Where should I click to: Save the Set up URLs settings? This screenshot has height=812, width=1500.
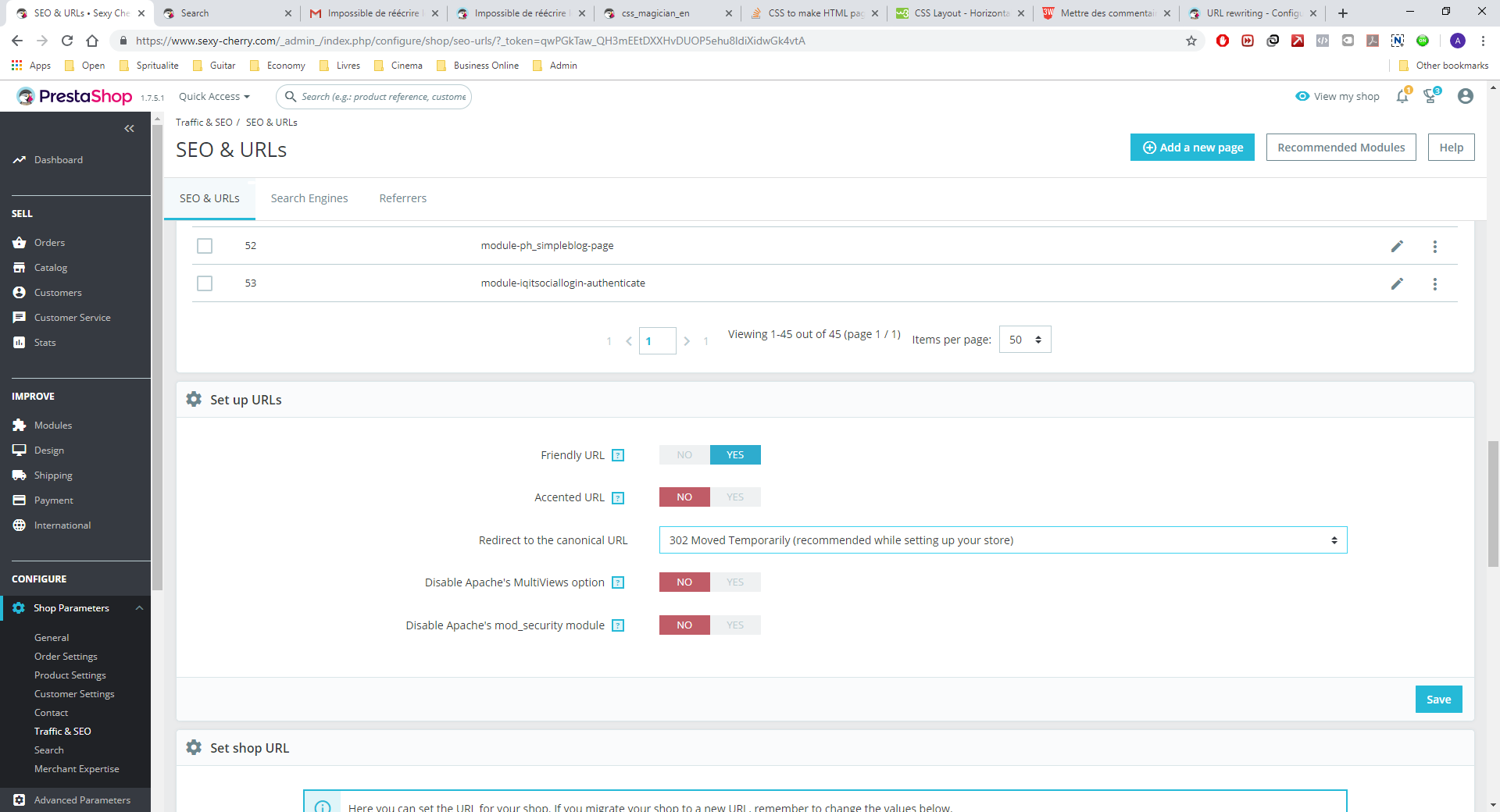click(x=1438, y=700)
